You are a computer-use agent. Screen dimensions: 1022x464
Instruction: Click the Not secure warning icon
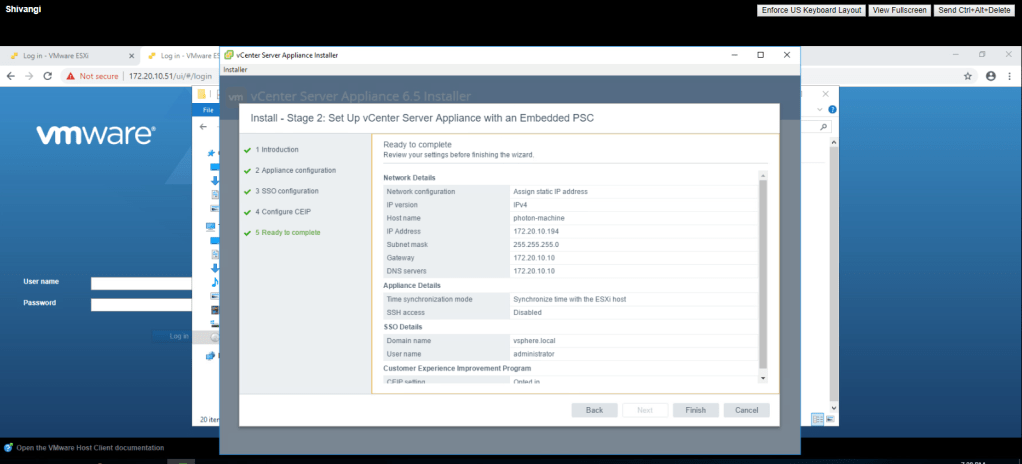(x=71, y=76)
